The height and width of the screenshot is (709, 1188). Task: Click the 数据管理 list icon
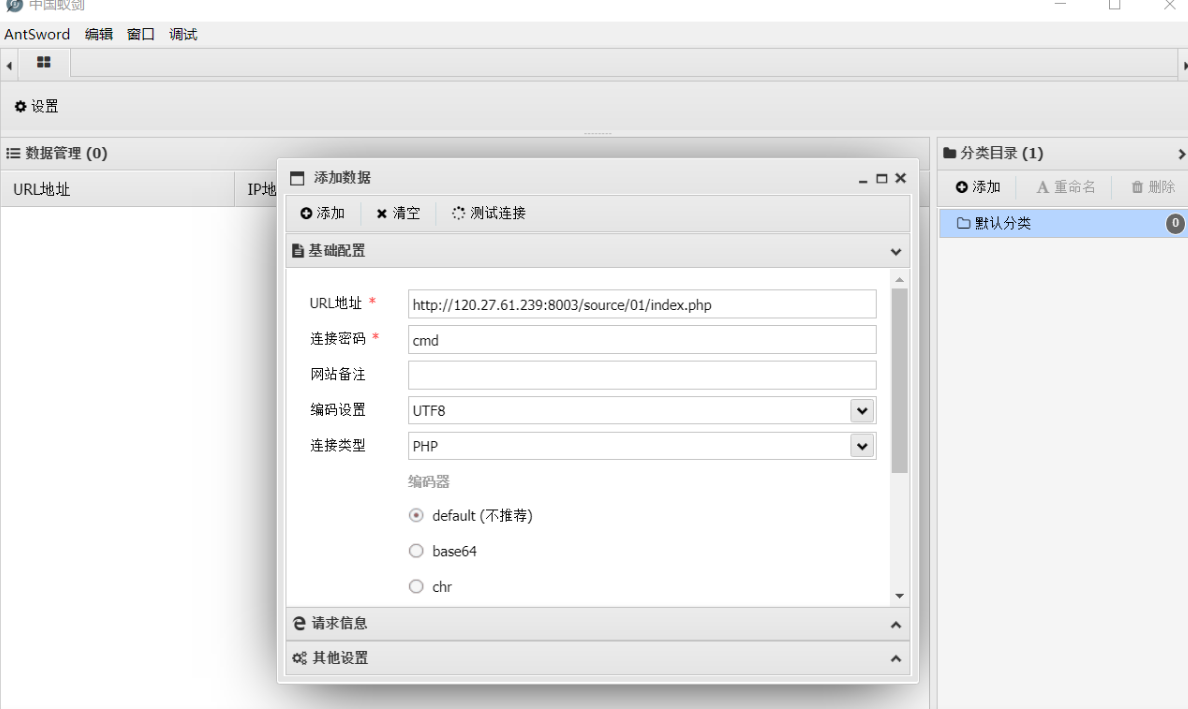[x=13, y=153]
